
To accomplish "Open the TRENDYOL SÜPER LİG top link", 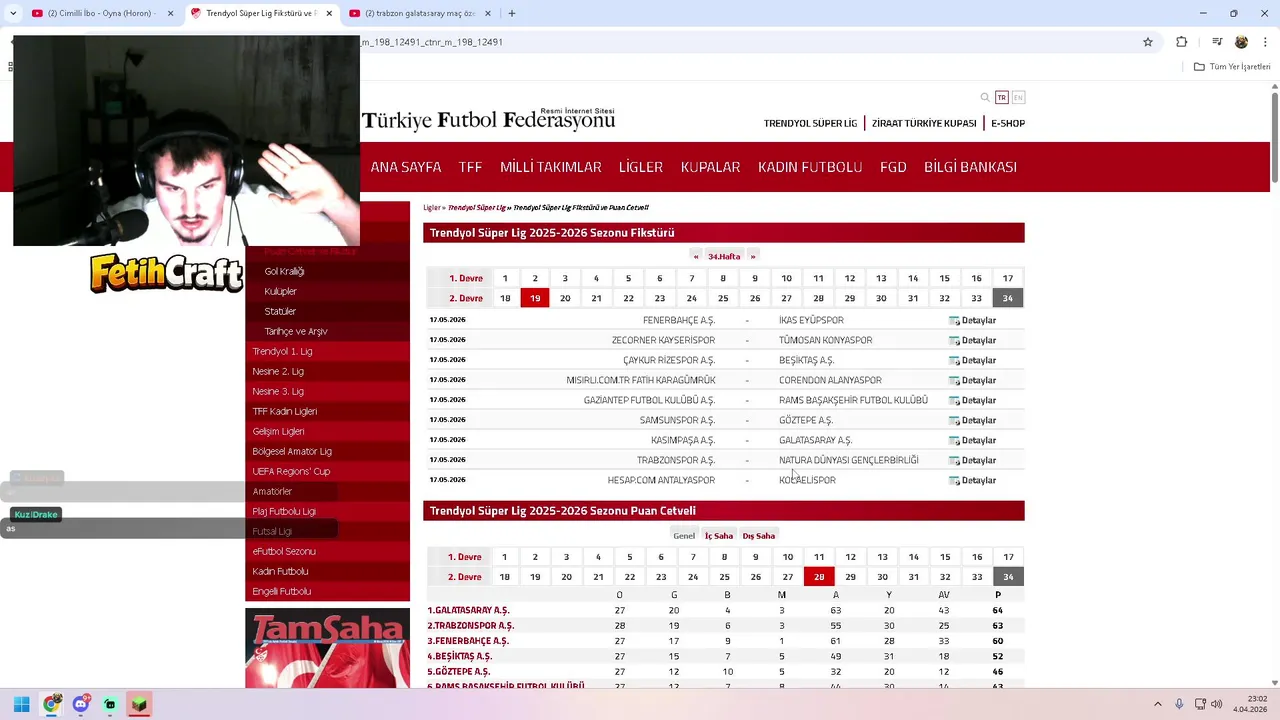I will point(811,123).
